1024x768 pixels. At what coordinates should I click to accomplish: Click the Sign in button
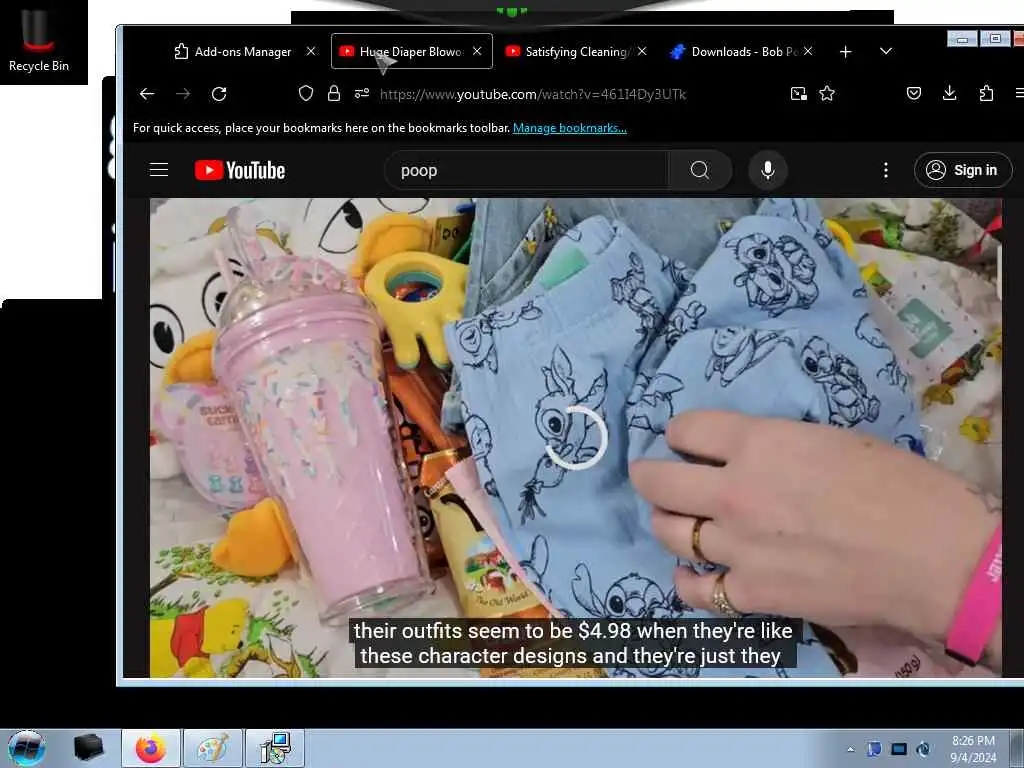pyautogui.click(x=963, y=170)
